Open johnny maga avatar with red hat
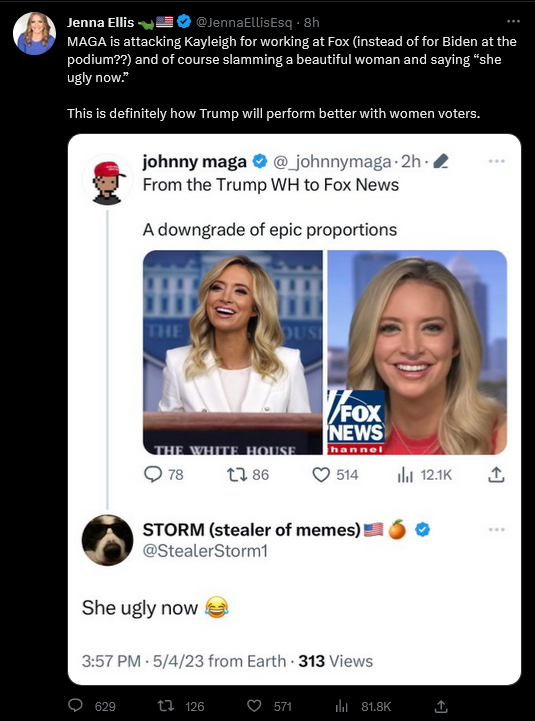Viewport: 535px width, 721px height. 108,182
